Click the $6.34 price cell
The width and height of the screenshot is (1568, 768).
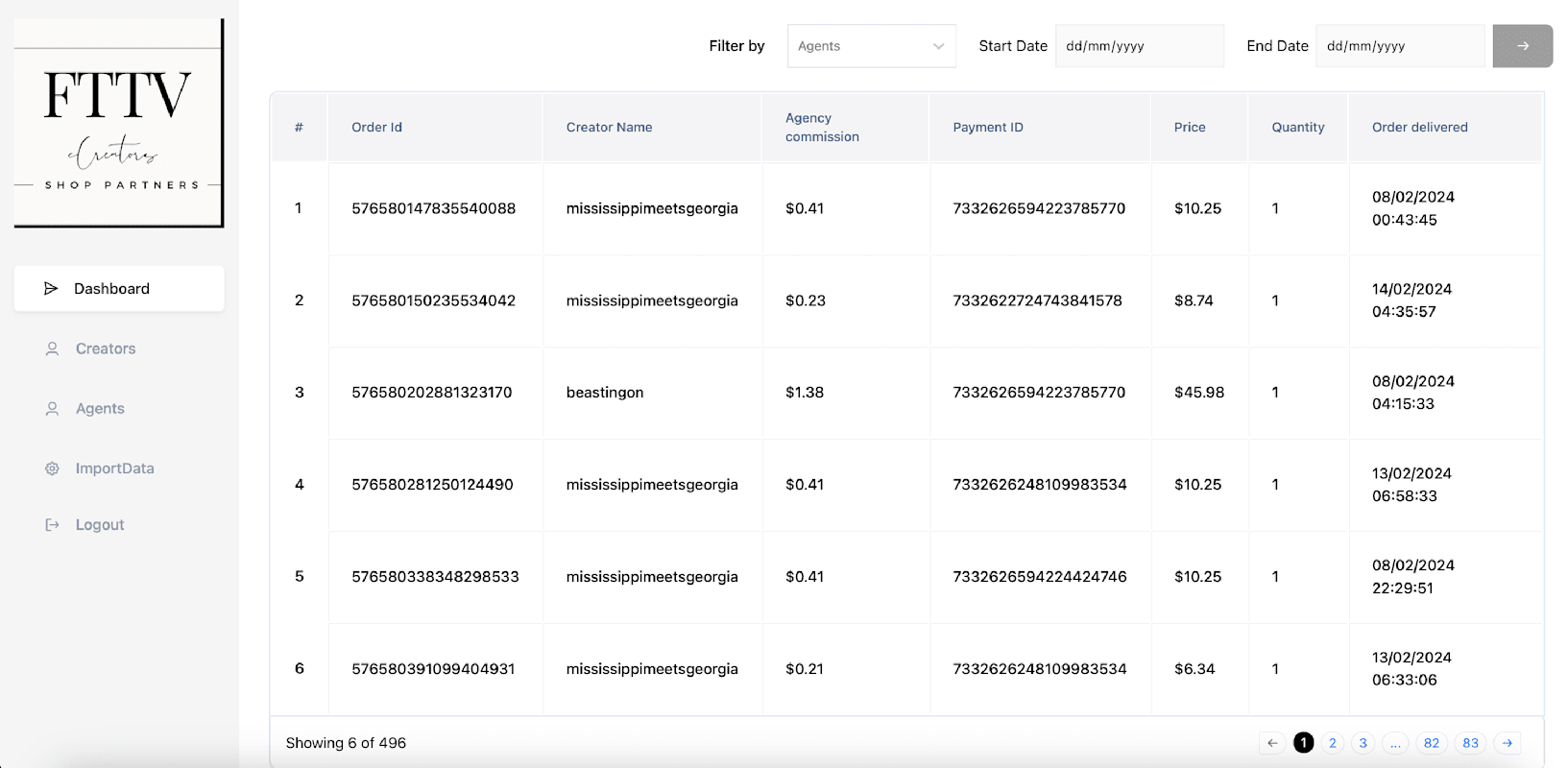1194,669
